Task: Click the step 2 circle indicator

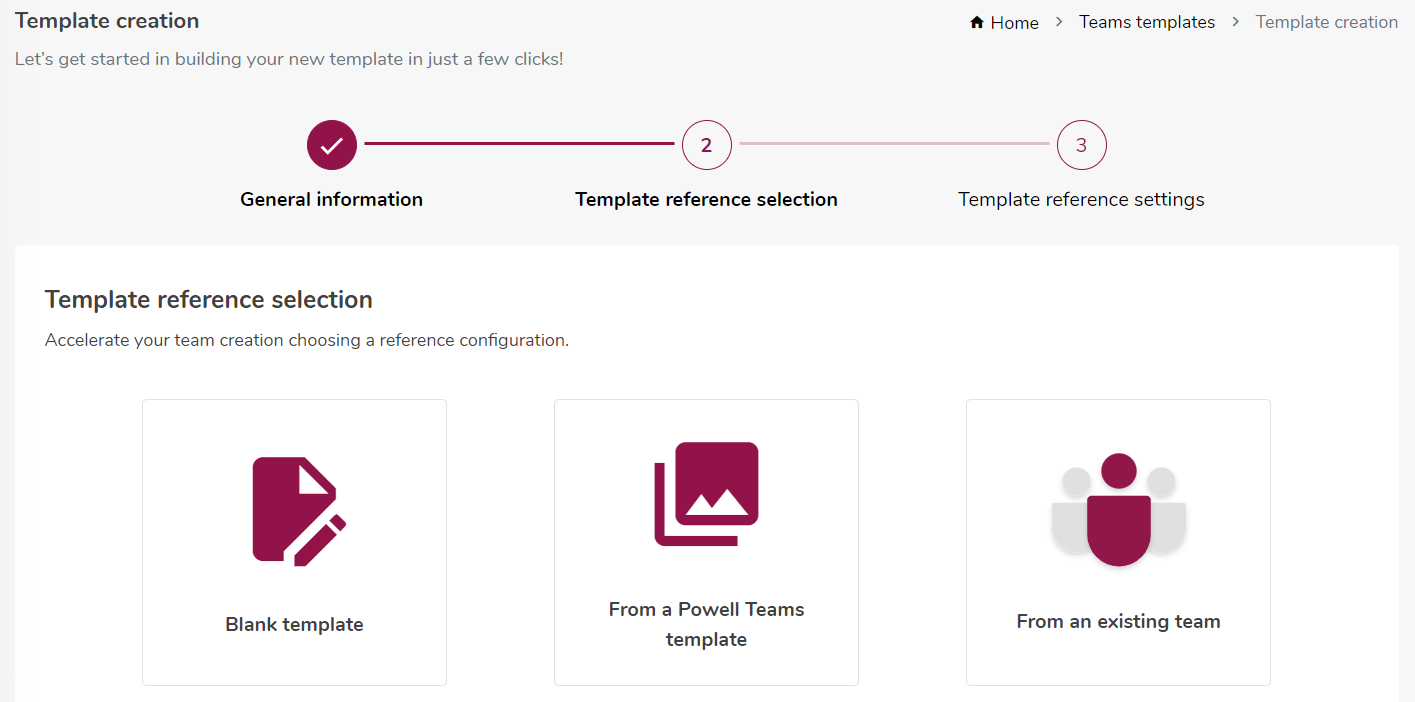Action: 706,144
